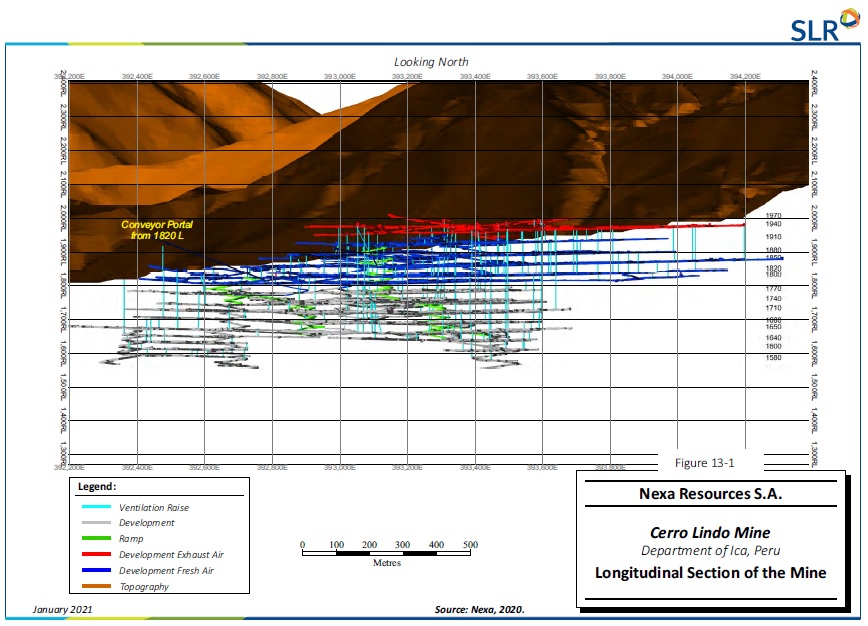Click the bottom '393,400E' easting label

point(475,468)
